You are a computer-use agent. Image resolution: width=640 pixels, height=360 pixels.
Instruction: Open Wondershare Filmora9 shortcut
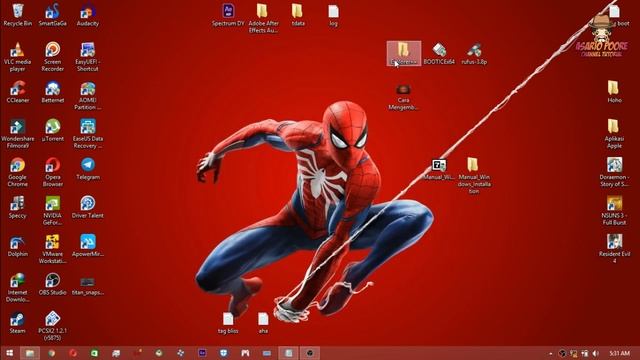point(18,134)
